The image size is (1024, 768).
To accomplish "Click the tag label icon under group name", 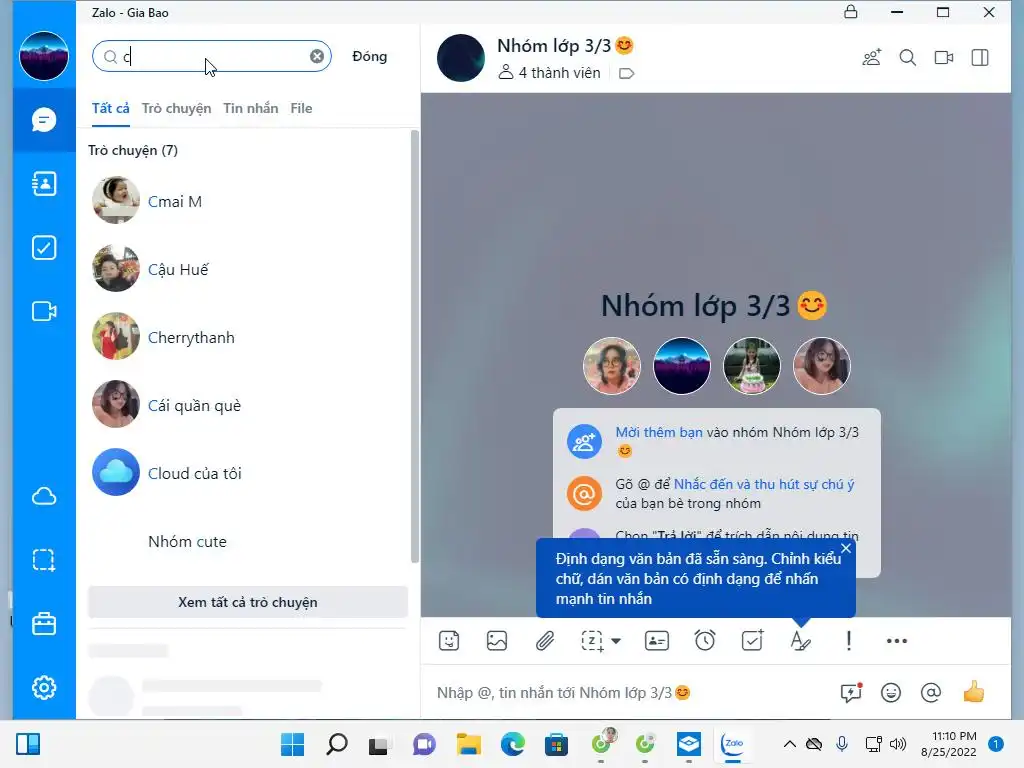I will [626, 73].
